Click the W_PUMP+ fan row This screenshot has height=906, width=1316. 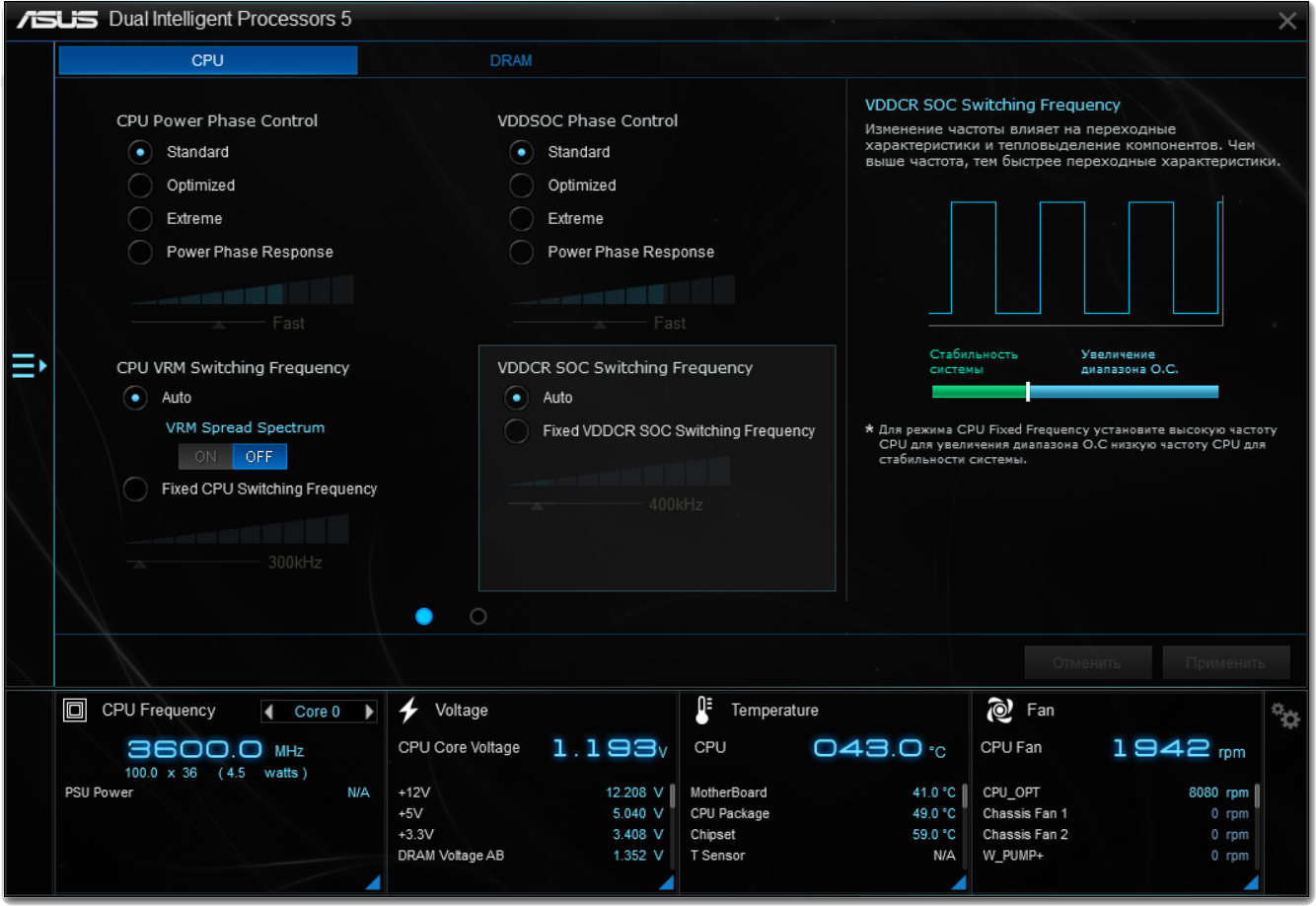(x=1116, y=856)
